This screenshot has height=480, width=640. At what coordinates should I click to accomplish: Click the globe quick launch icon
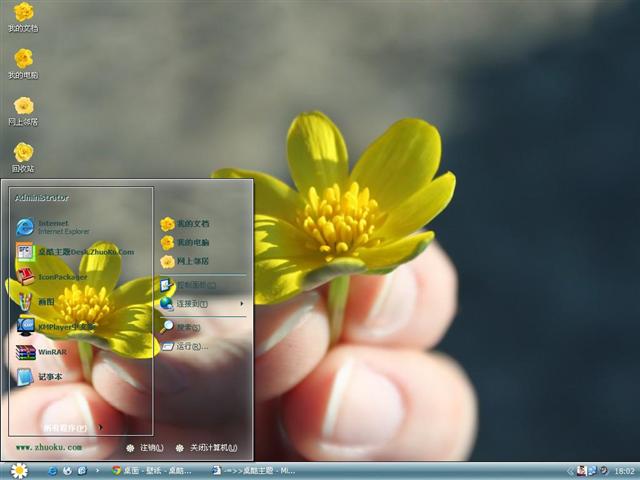tap(67, 471)
